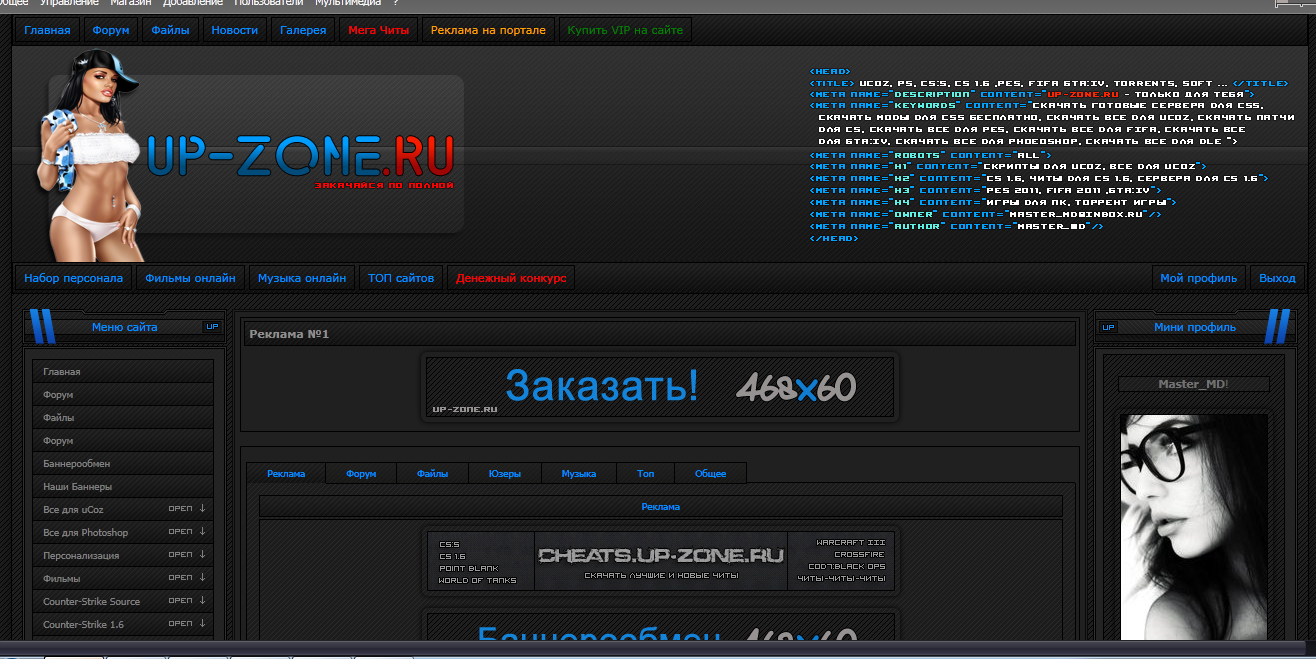Open the Топ tab

tap(646, 473)
